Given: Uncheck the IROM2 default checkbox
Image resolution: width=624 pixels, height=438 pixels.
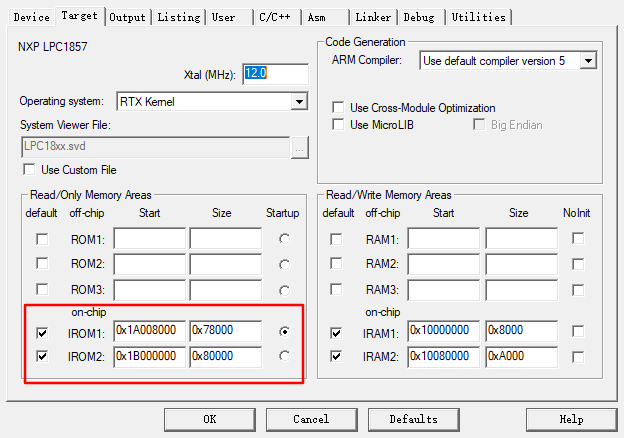Looking at the screenshot, I should pyautogui.click(x=42, y=356).
